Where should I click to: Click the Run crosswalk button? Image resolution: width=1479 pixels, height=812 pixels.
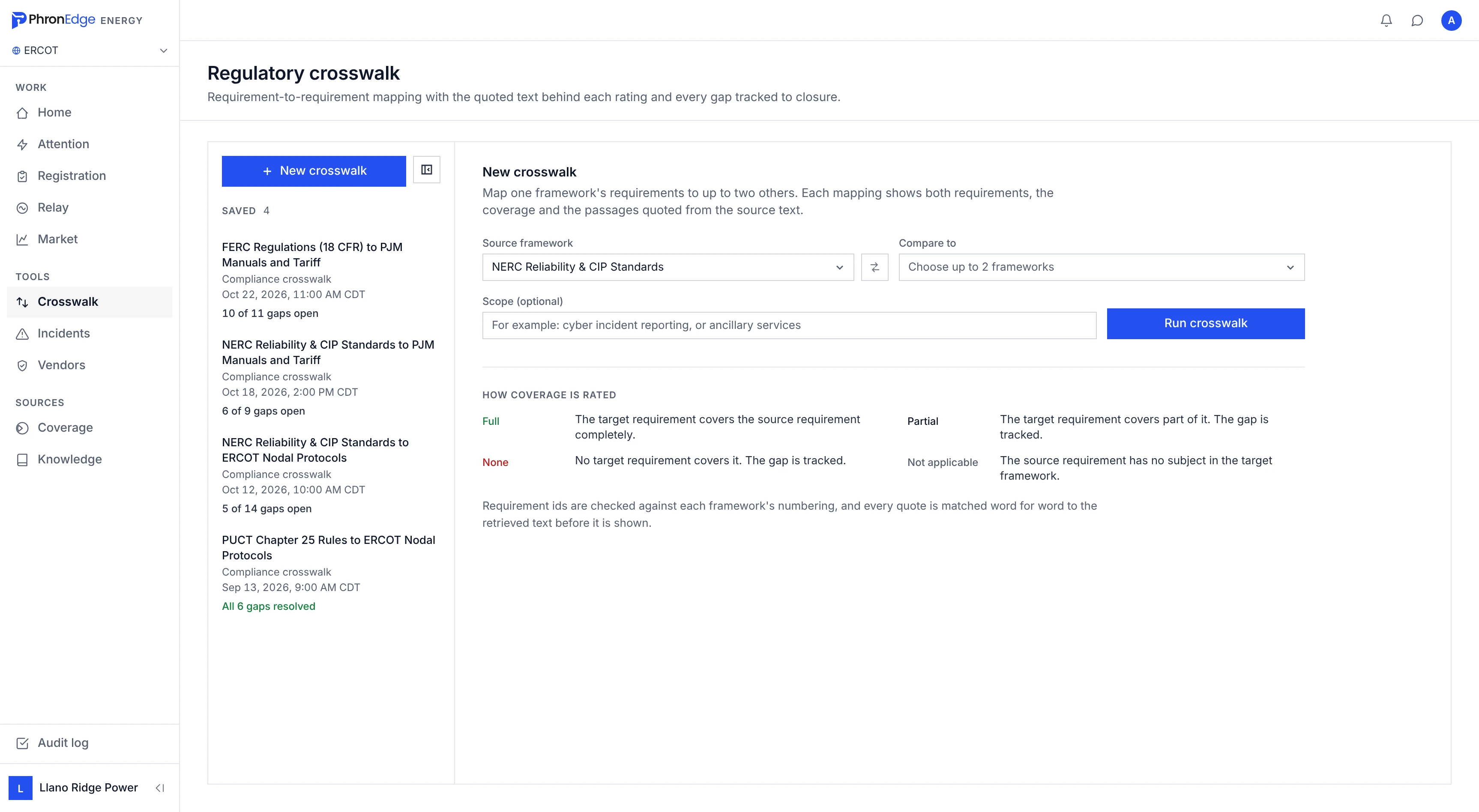1205,324
